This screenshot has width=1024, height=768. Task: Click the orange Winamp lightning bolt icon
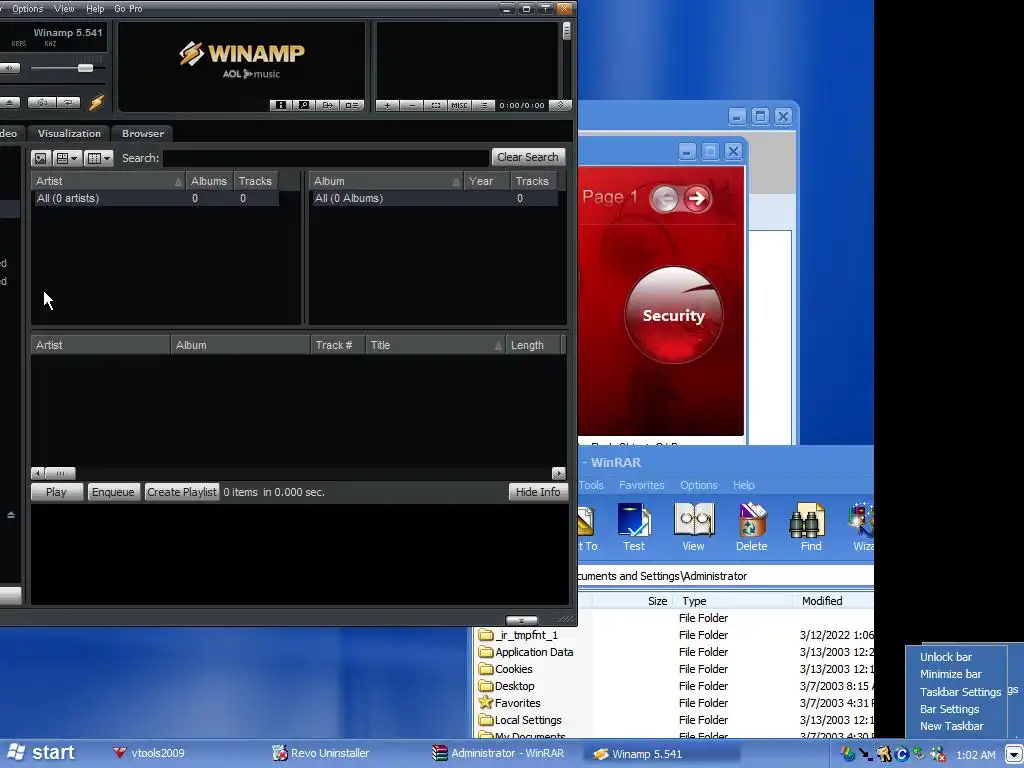(x=97, y=103)
